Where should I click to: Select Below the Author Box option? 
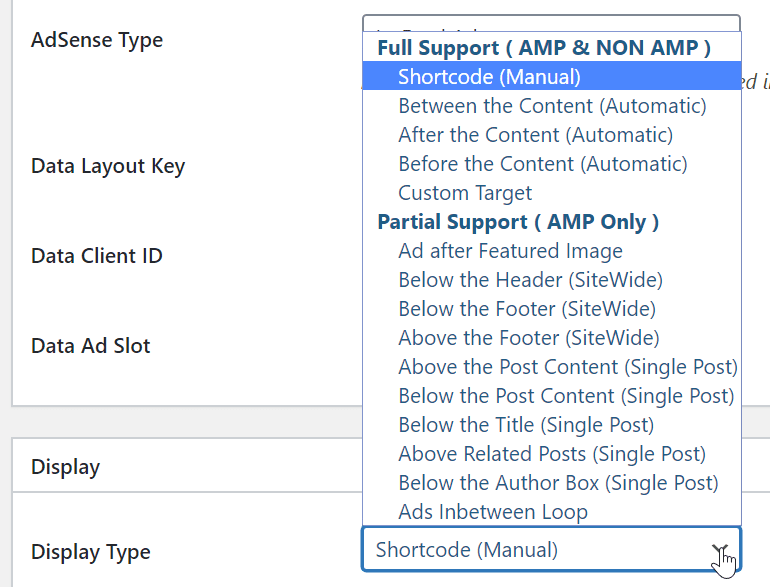coord(558,483)
